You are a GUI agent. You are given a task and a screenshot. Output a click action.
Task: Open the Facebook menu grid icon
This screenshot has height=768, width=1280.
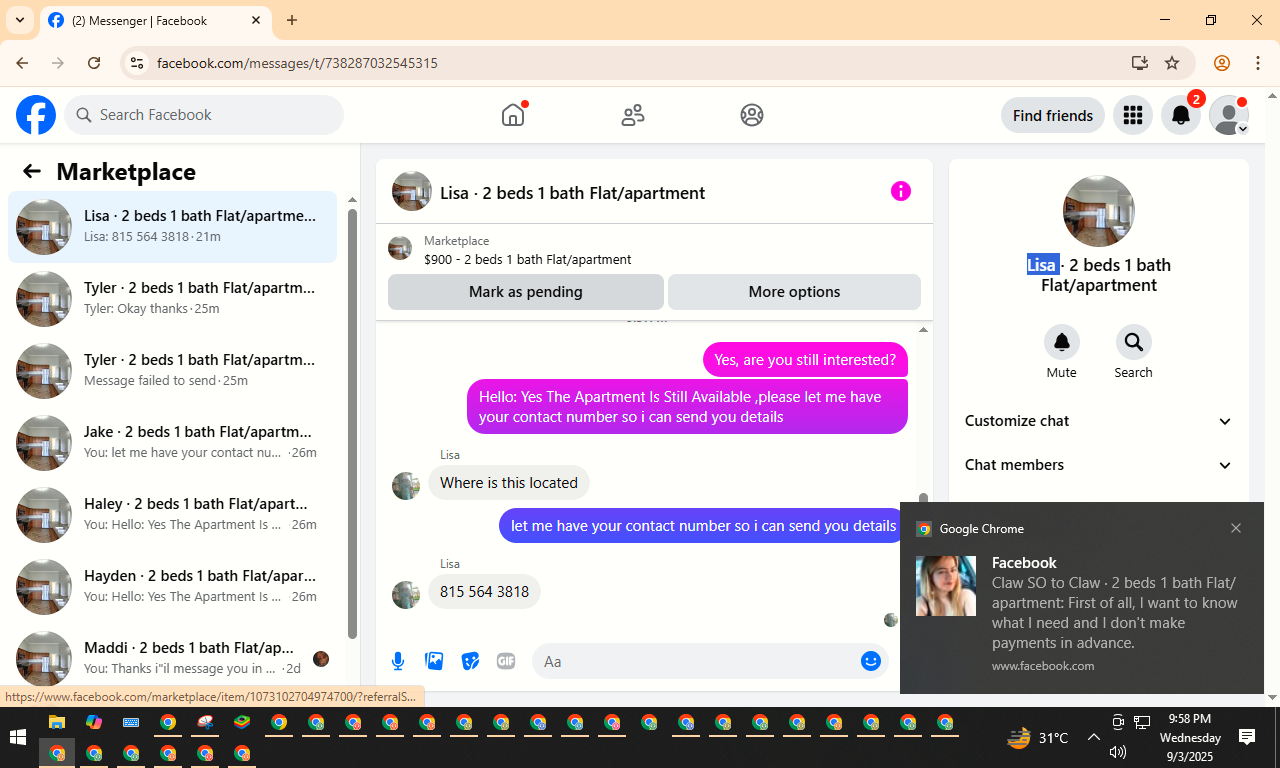click(1133, 116)
